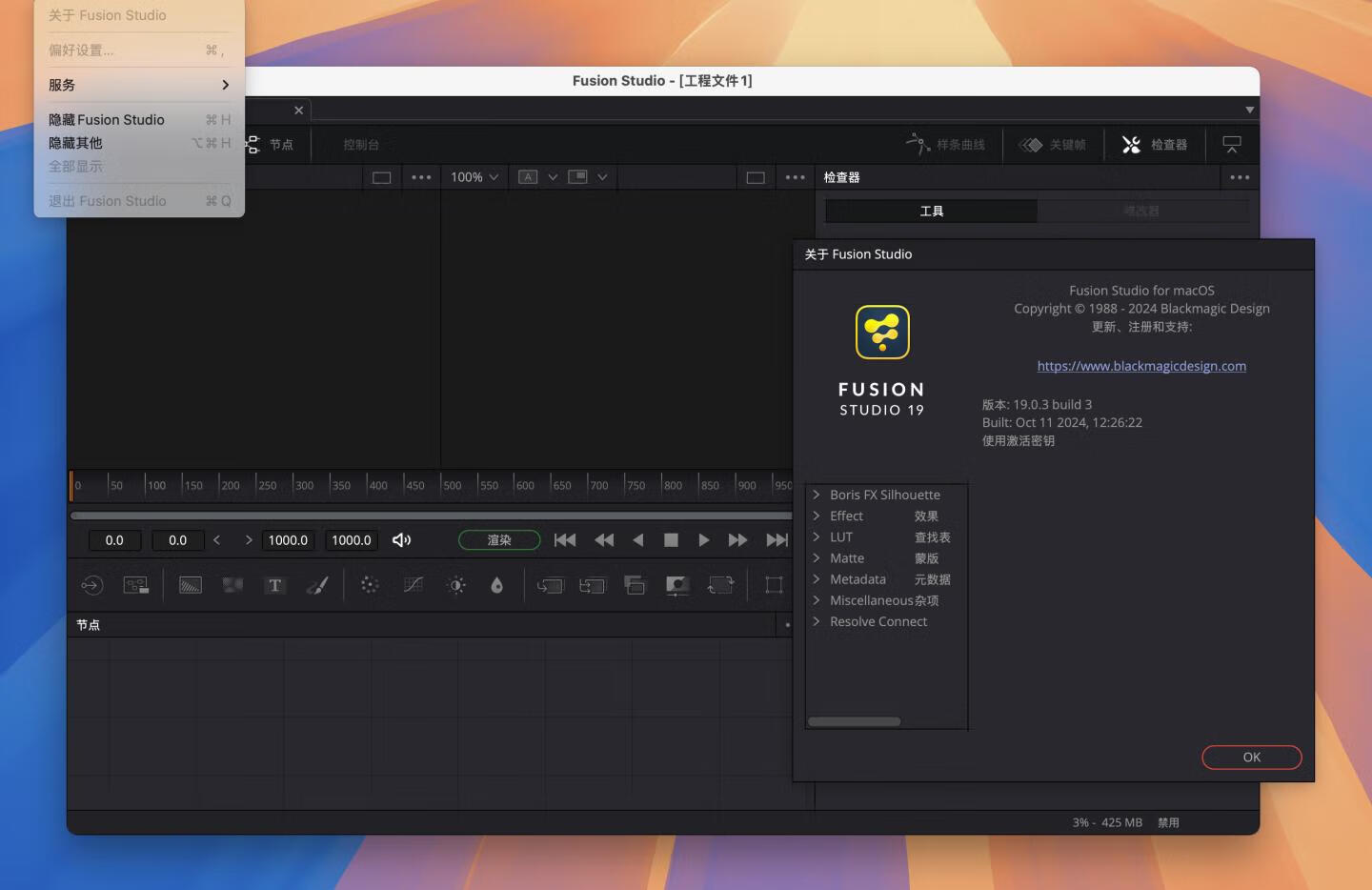Screen dimensions: 1372x890
Task: Expand the Matte 蒙版 entry
Action: click(x=817, y=557)
